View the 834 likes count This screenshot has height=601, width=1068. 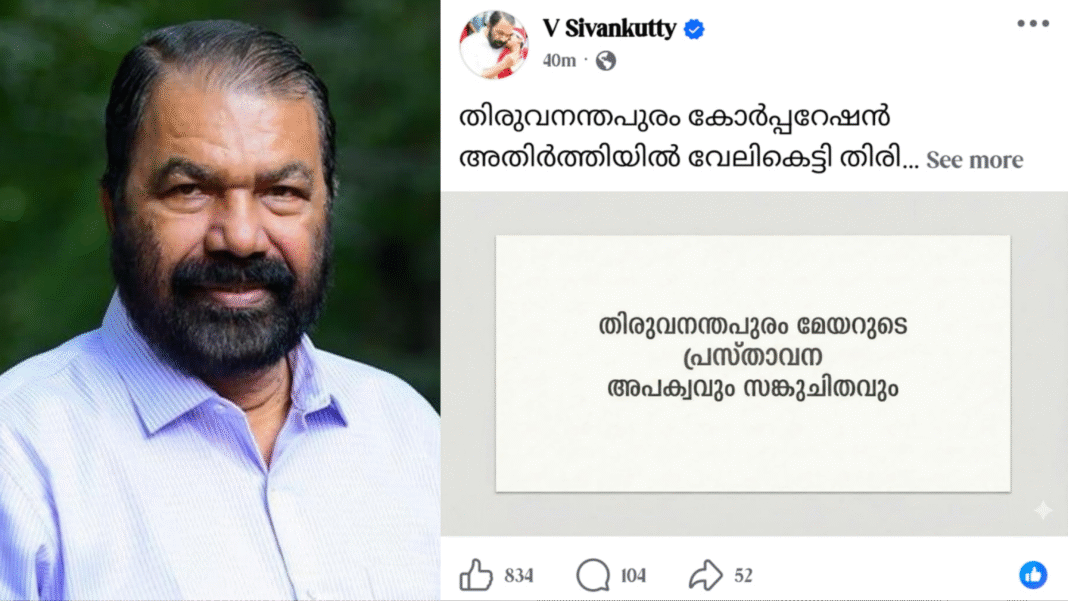click(518, 576)
